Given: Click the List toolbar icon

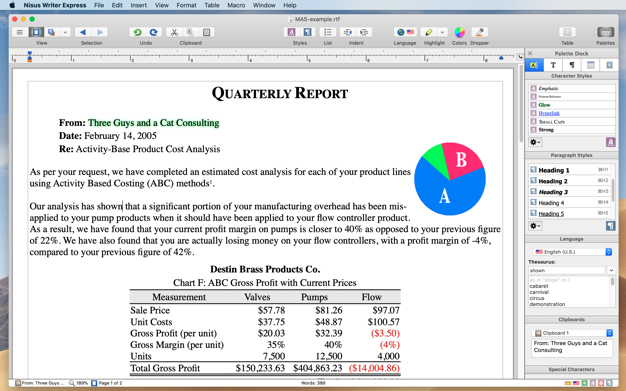Looking at the screenshot, I should coord(328,32).
